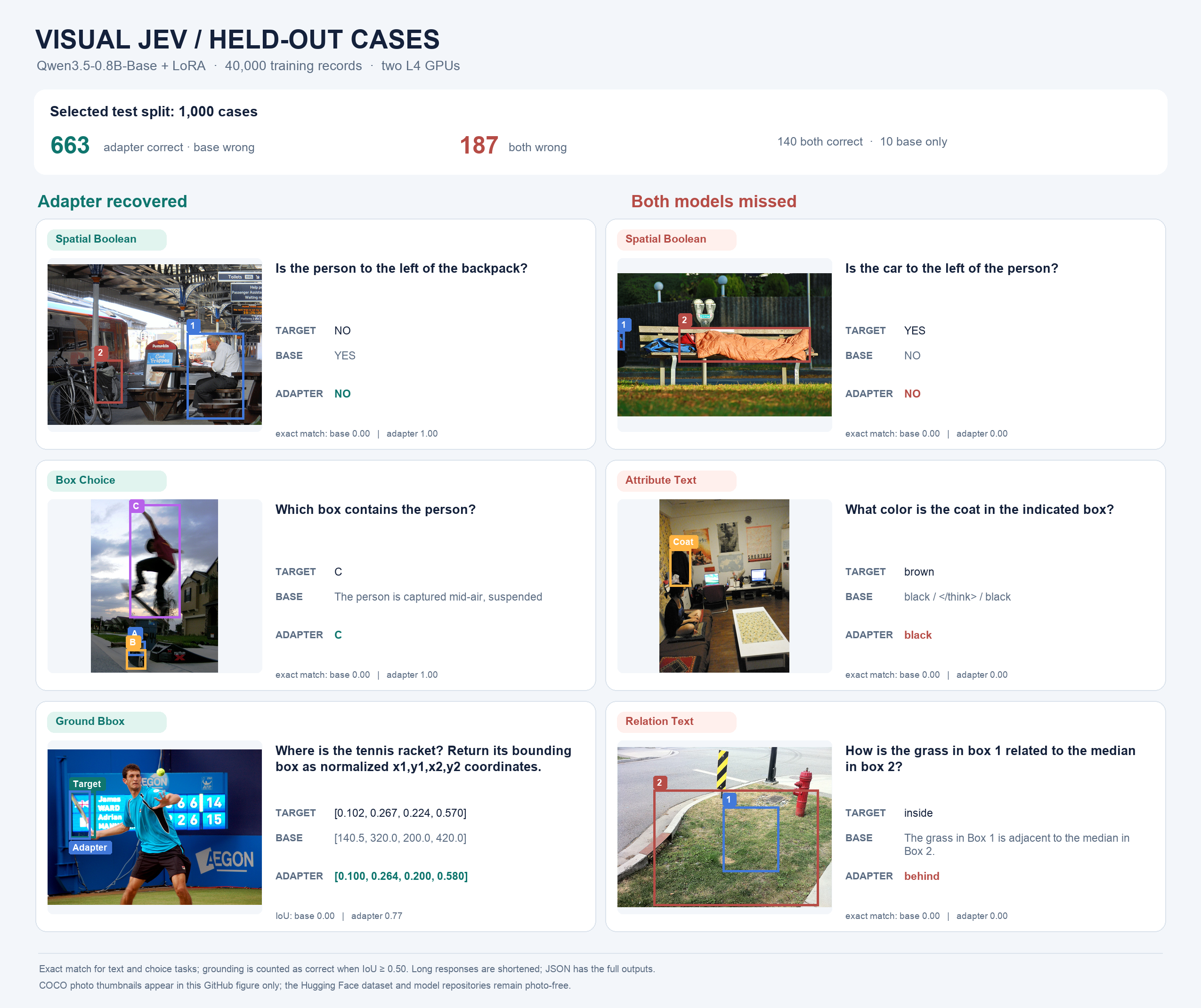Click the tennis racket bounding box question
1201x1008 pixels.
(423, 758)
